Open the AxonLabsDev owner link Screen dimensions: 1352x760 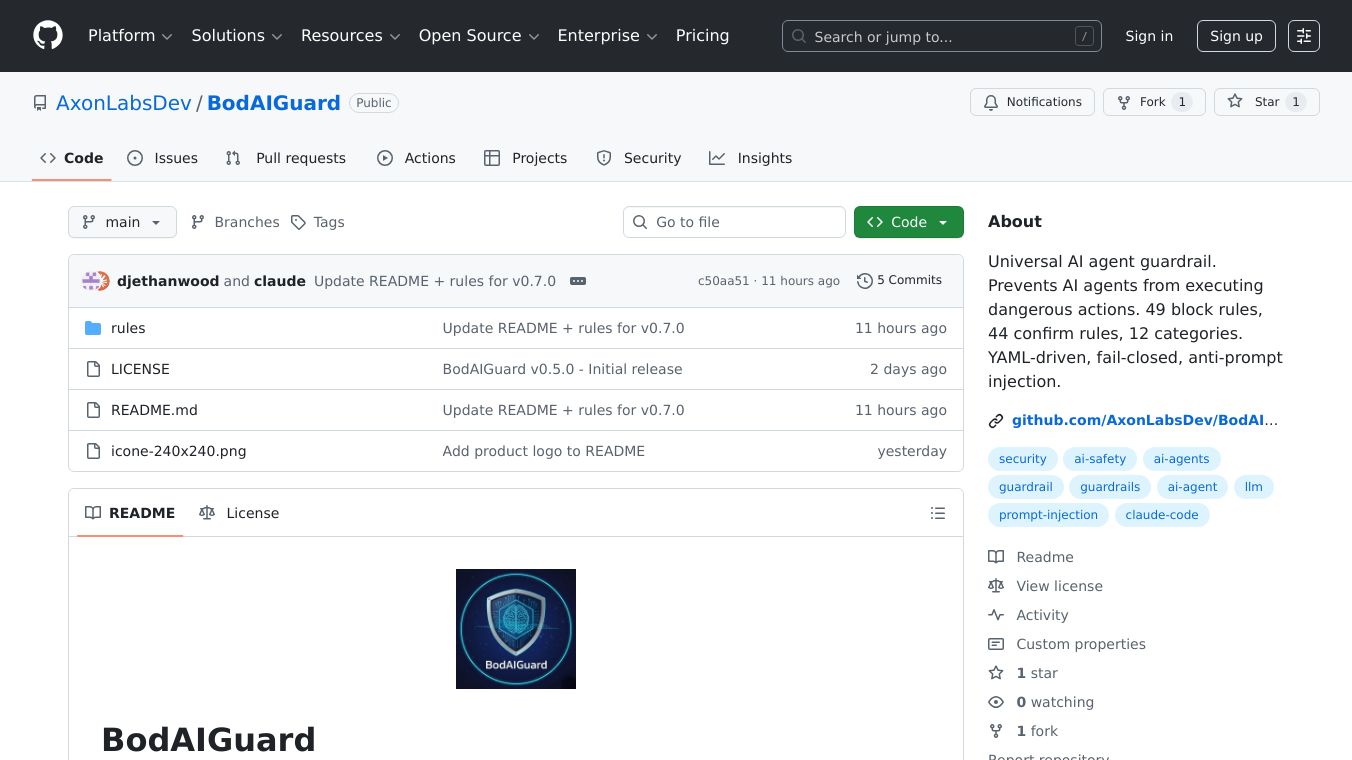point(124,103)
